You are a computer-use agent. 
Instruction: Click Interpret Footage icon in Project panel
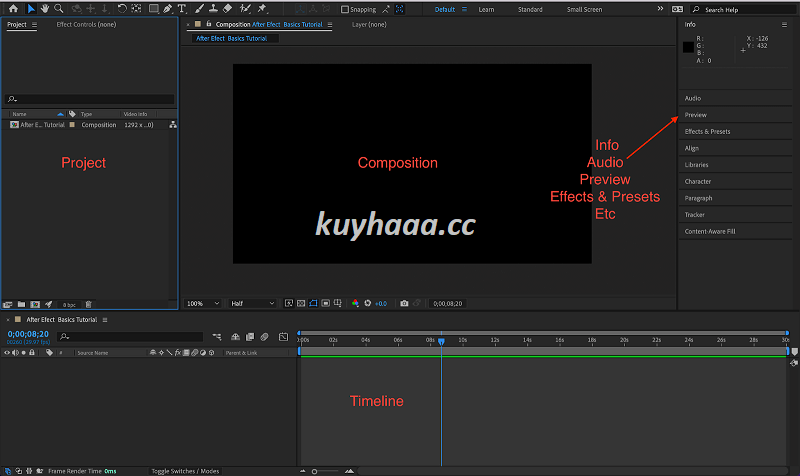point(8,305)
